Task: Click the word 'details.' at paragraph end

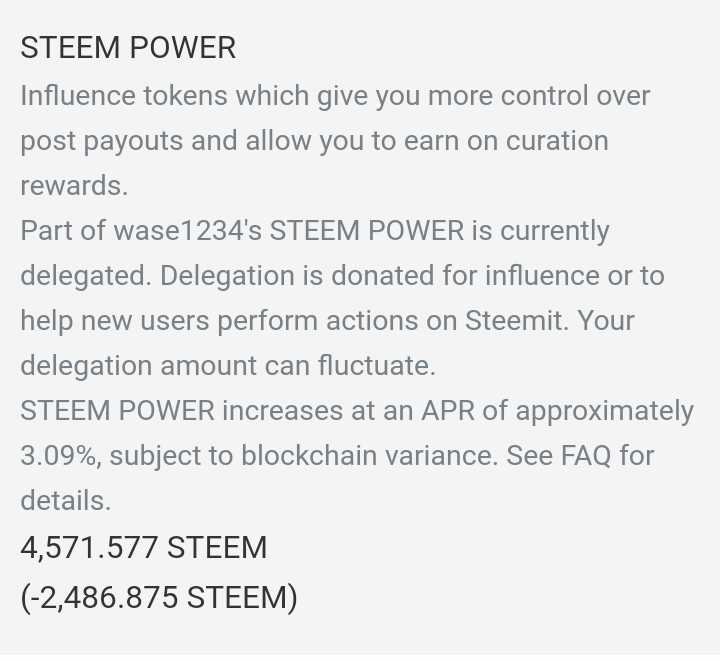Action: 66,500
